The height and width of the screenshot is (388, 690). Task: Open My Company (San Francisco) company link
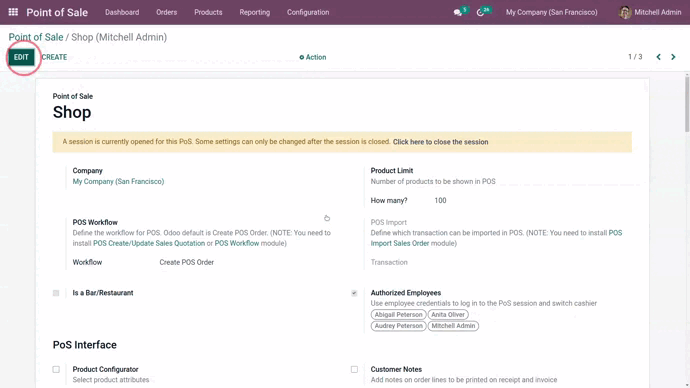(x=118, y=181)
